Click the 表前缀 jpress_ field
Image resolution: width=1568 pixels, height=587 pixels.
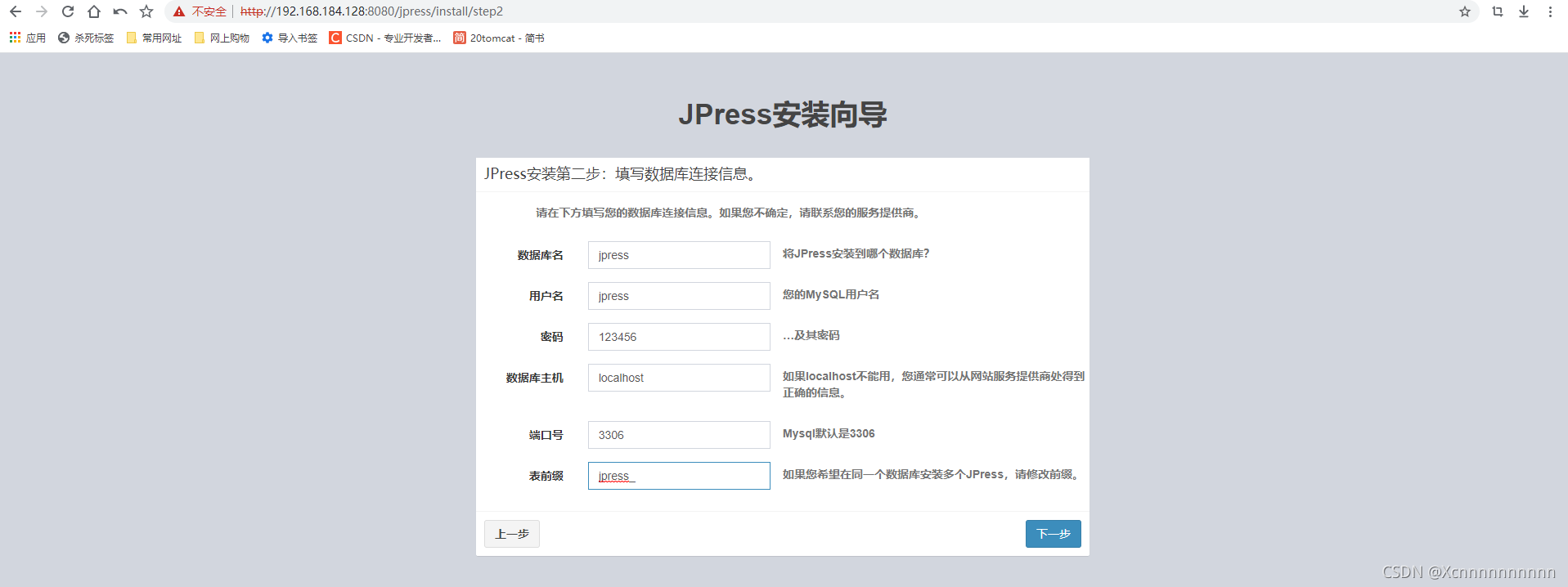(679, 476)
